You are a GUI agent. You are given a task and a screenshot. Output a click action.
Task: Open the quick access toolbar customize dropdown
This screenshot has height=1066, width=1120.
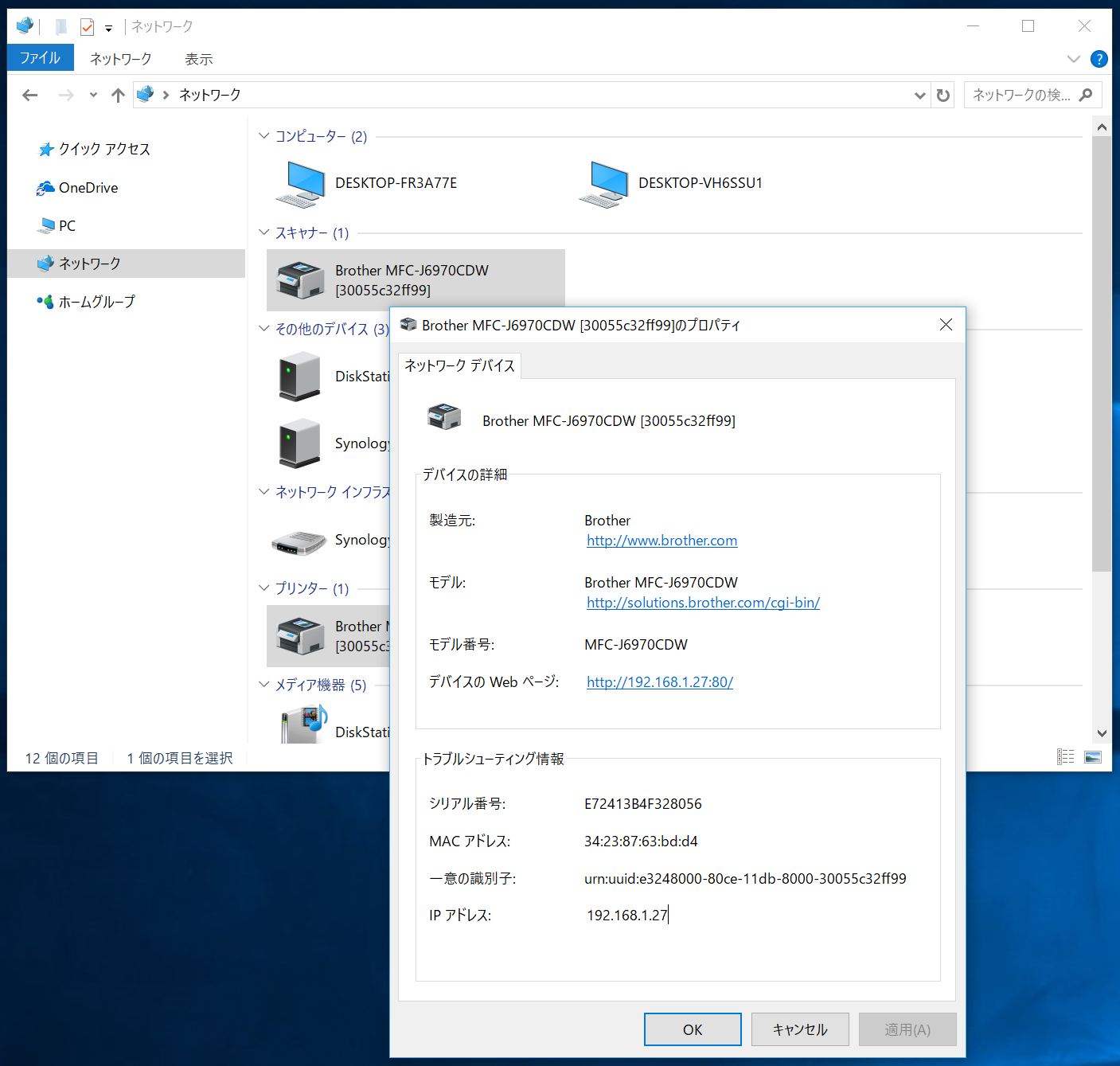coord(108,28)
